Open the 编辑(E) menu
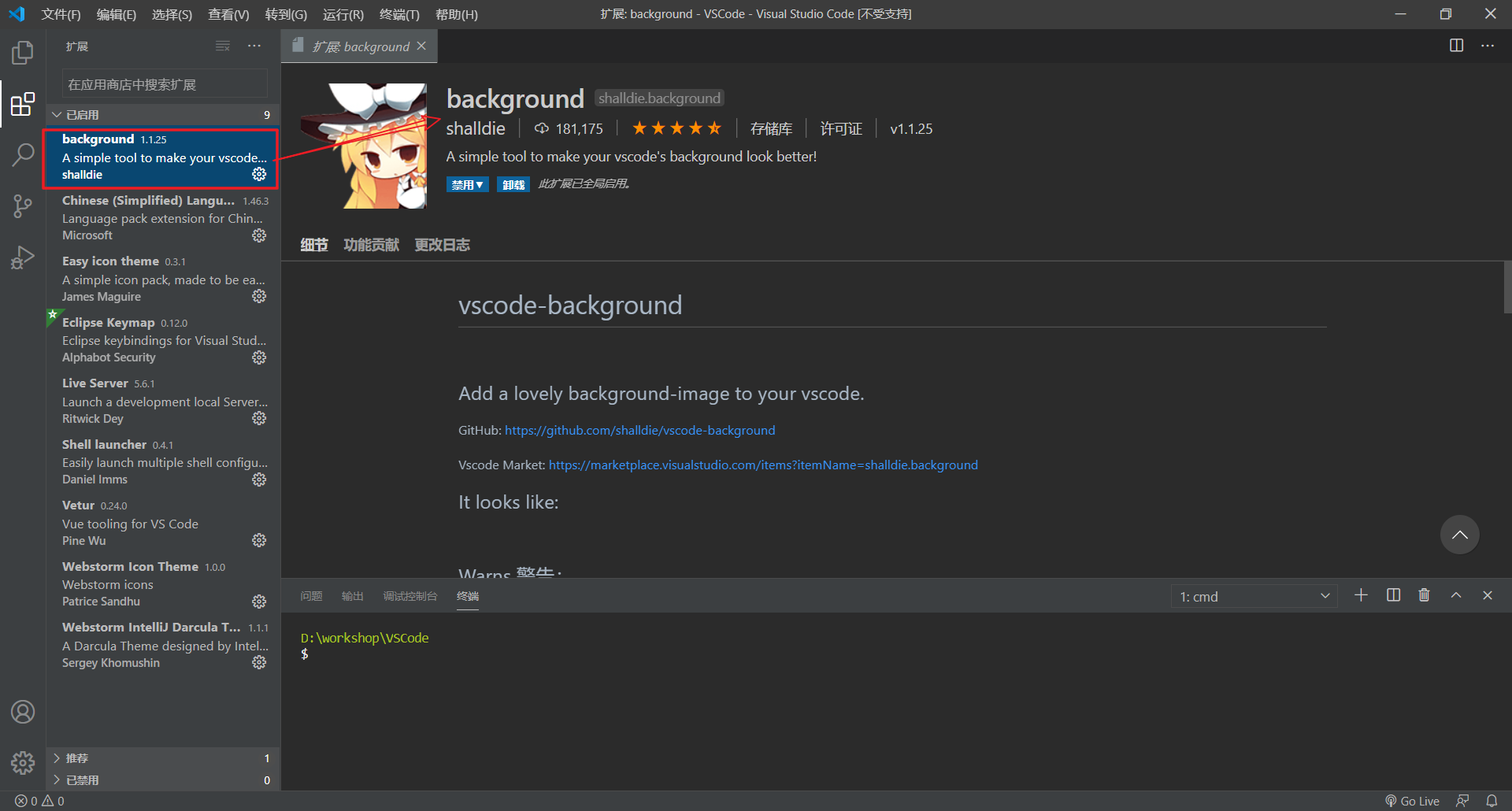This screenshot has height=811, width=1512. click(x=117, y=14)
